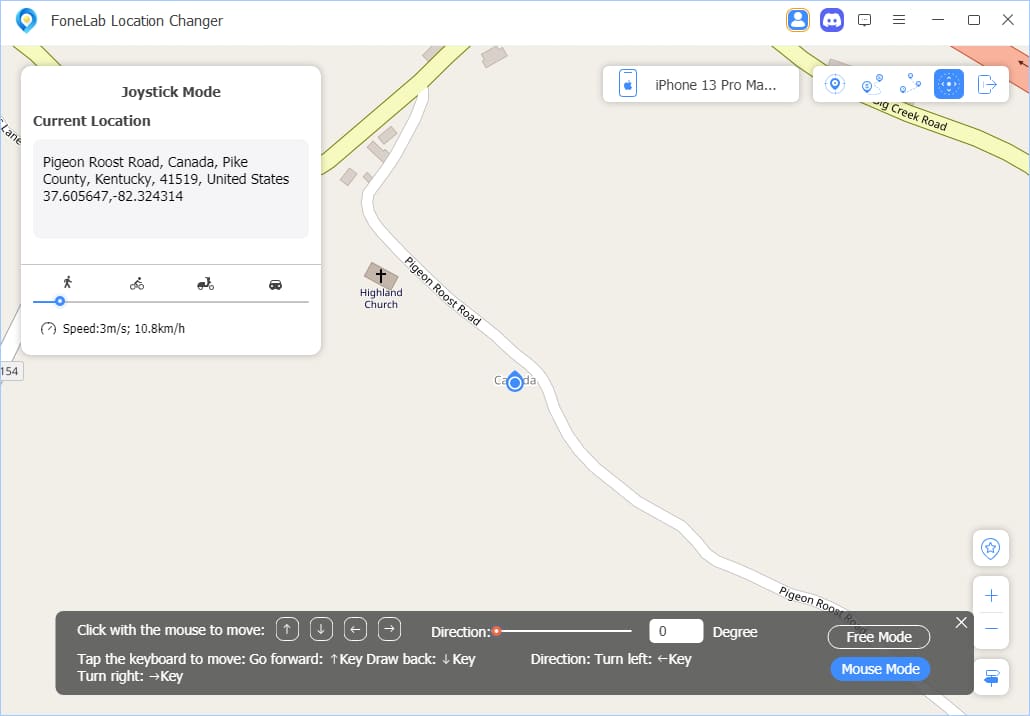Open the hamburger menu

coord(899,20)
